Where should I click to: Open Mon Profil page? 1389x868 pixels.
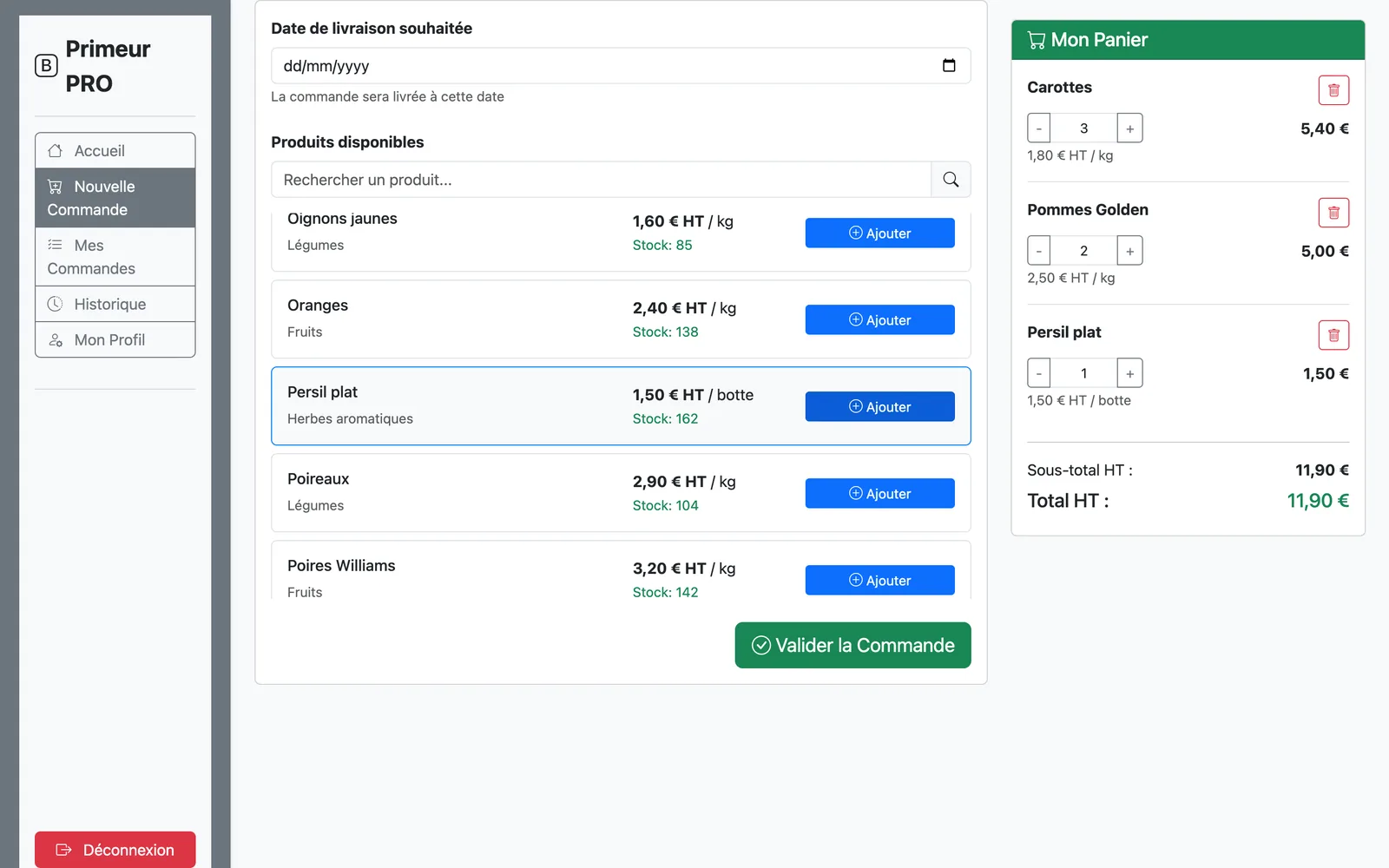(115, 340)
